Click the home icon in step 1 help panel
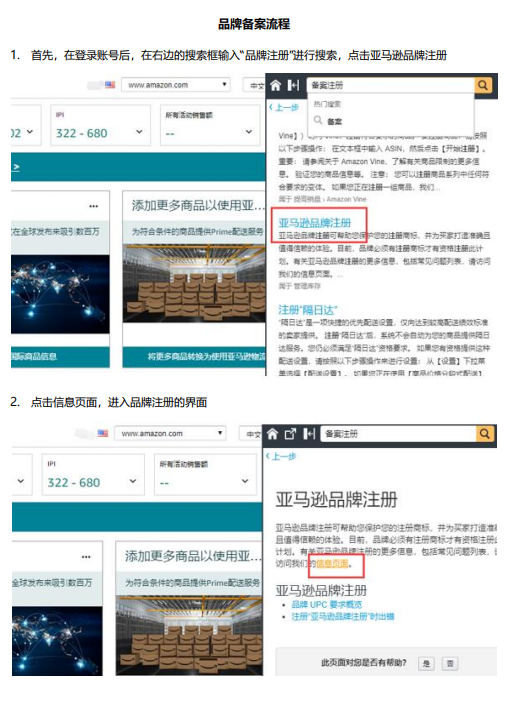The image size is (526, 712). coord(275,85)
